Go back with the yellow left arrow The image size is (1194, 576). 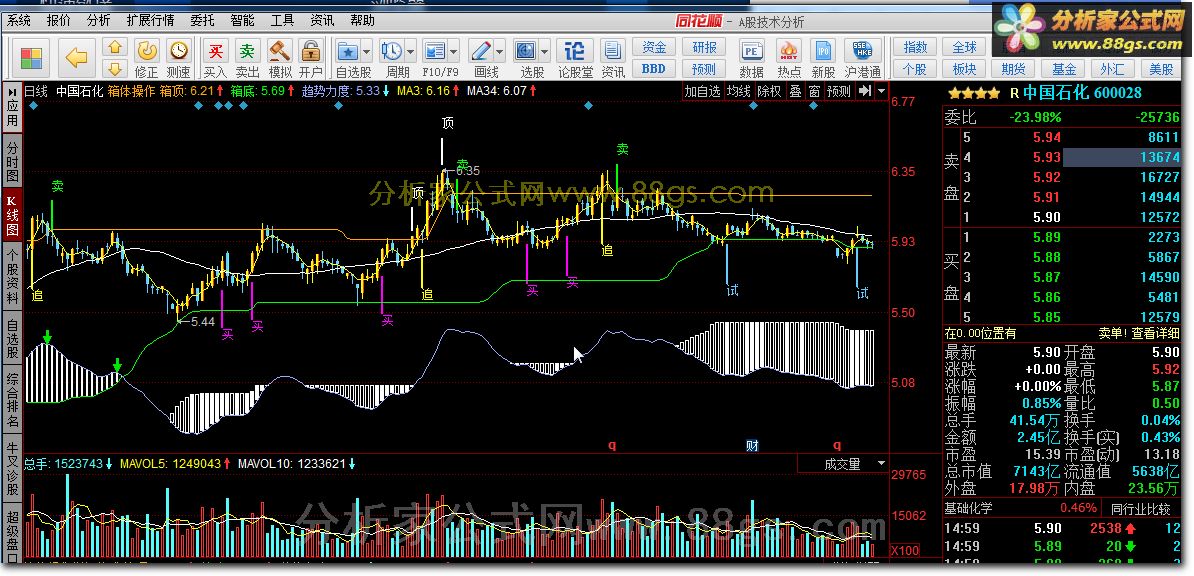click(76, 57)
